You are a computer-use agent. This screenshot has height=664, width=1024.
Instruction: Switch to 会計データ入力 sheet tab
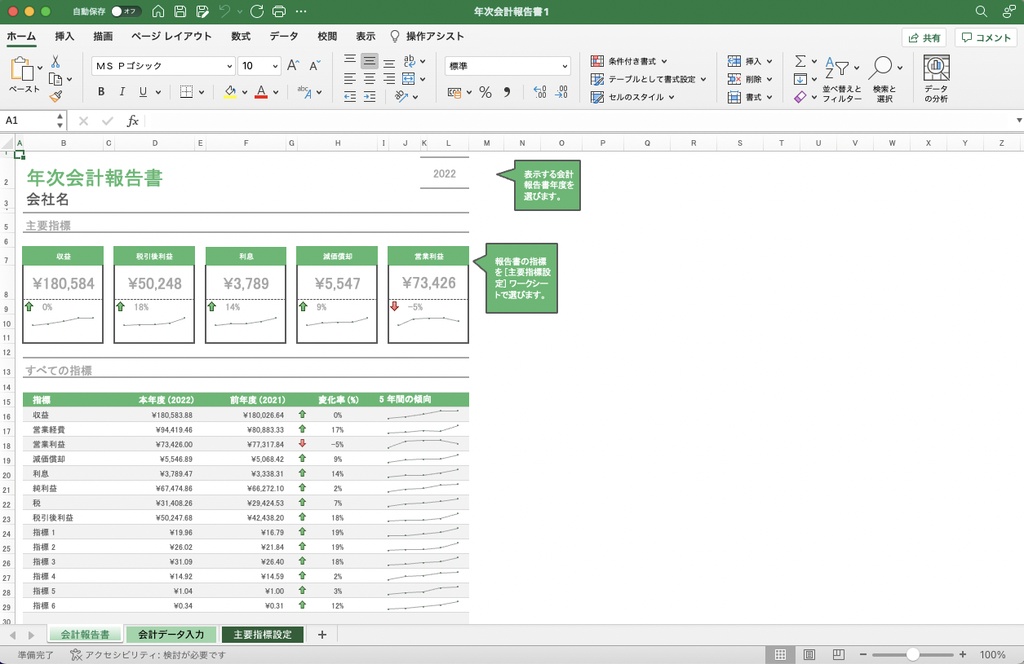point(171,635)
